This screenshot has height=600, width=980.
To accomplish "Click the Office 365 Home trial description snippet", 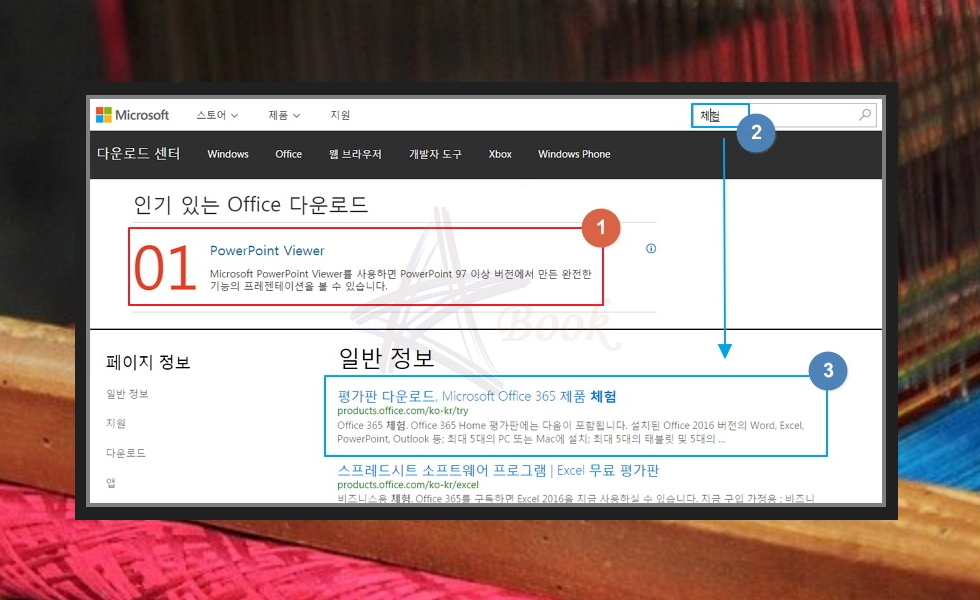I will tap(571, 432).
